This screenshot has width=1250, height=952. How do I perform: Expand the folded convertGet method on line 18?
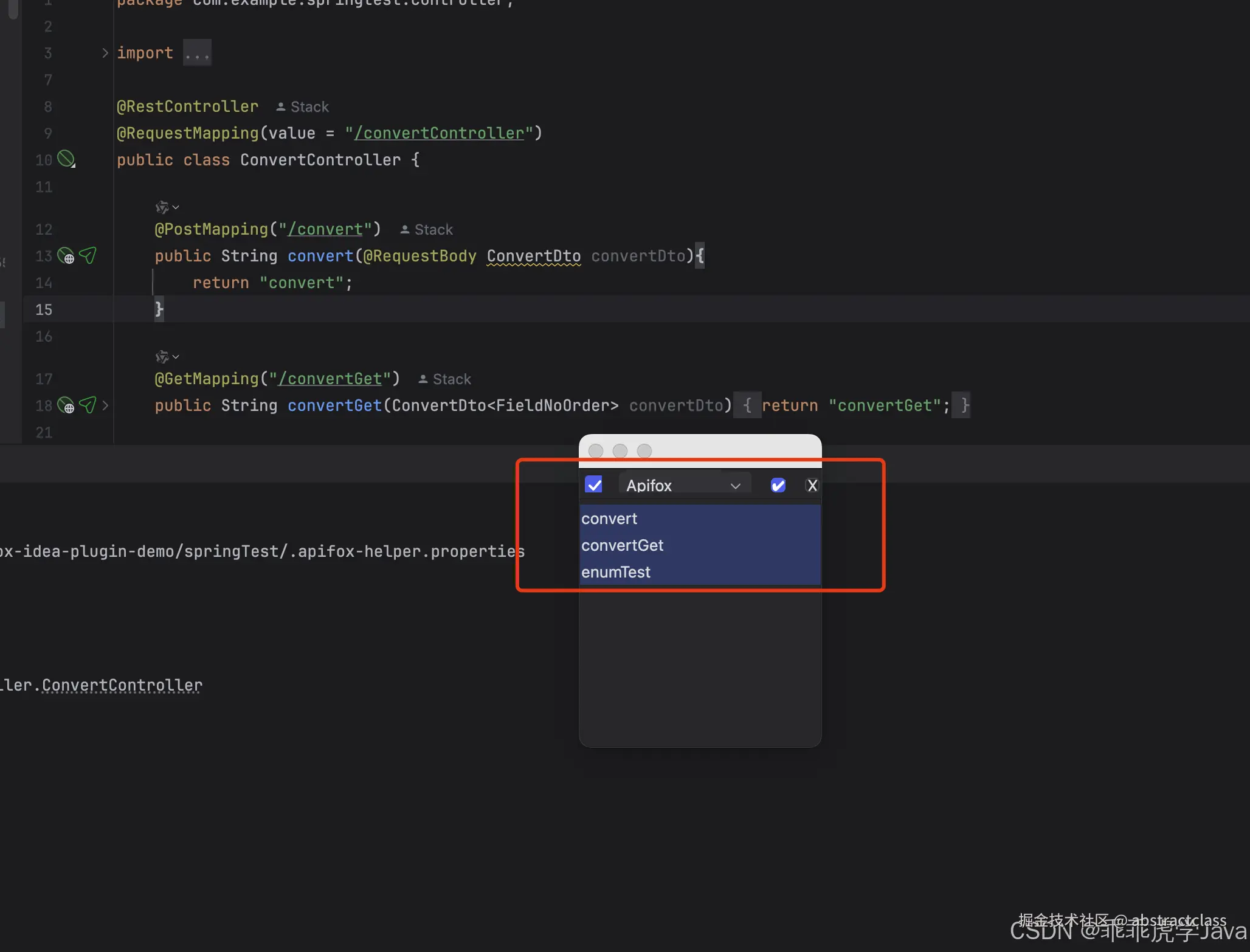click(105, 405)
